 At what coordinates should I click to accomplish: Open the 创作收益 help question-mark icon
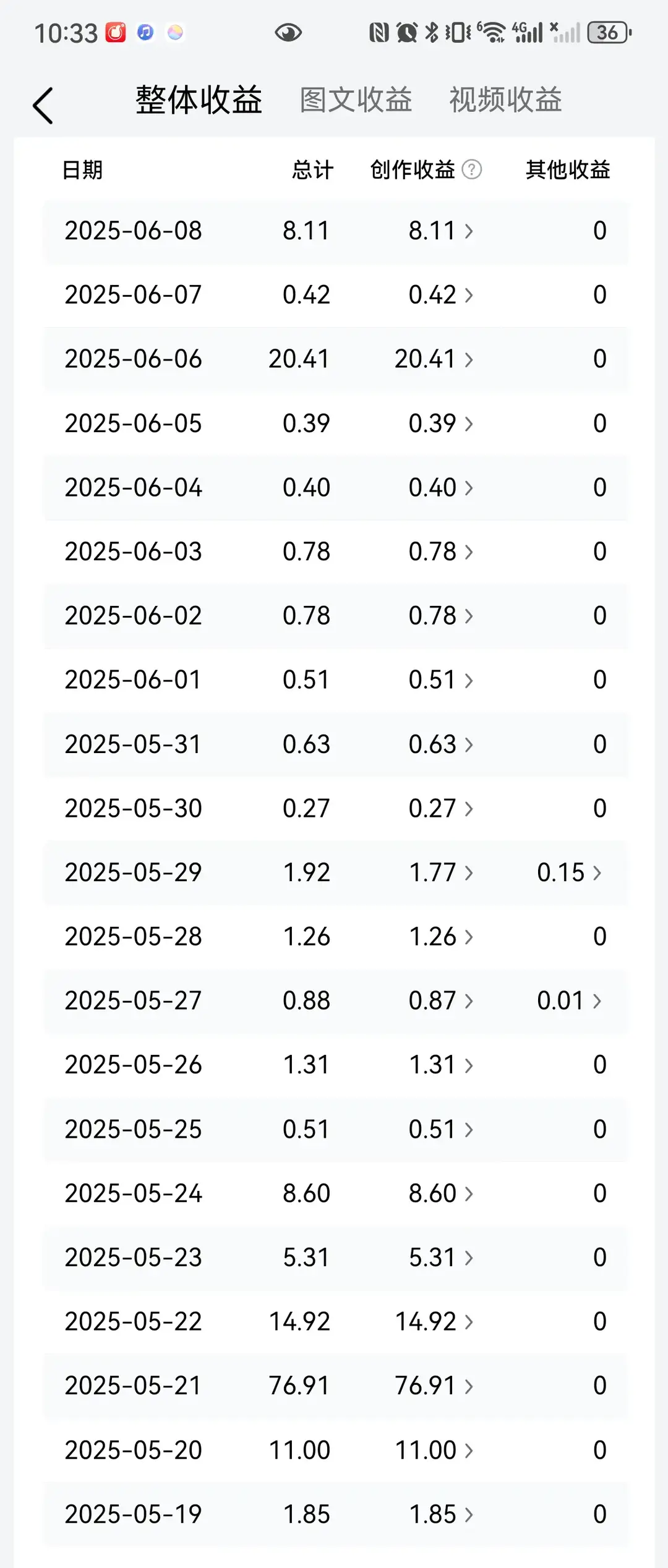472,169
